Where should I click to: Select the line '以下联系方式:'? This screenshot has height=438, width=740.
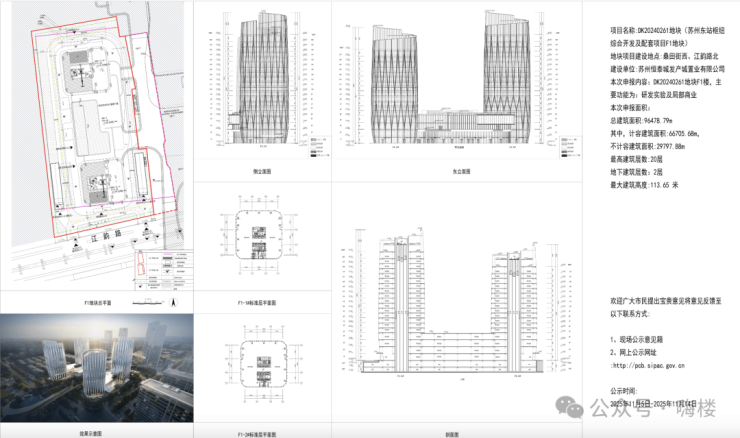[x=630, y=313]
